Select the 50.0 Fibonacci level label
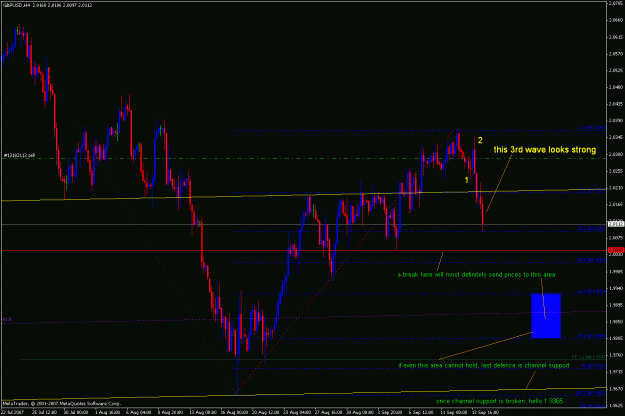The width and height of the screenshot is (625, 416). tap(592, 260)
